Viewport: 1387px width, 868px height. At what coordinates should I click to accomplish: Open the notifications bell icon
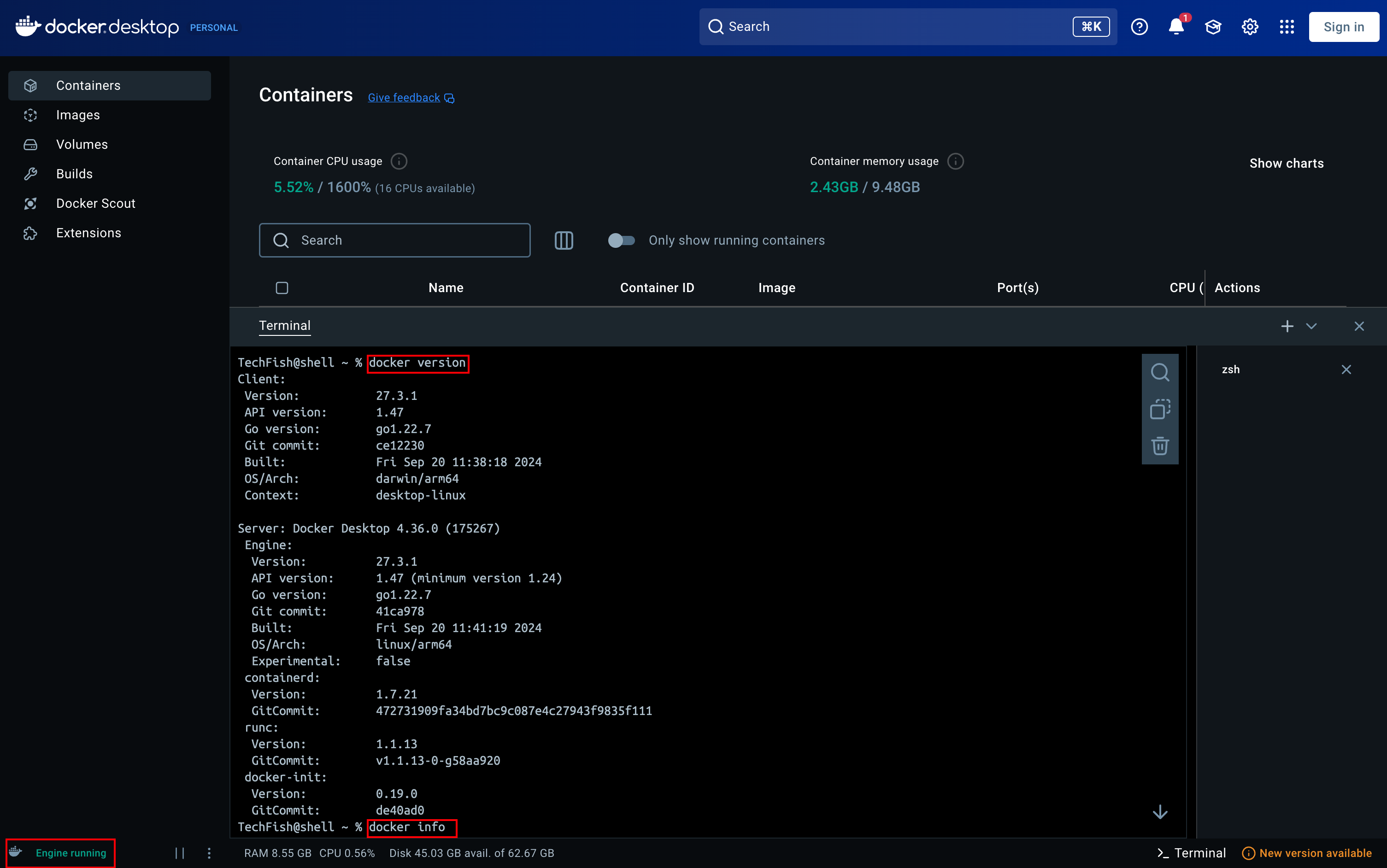tap(1176, 27)
